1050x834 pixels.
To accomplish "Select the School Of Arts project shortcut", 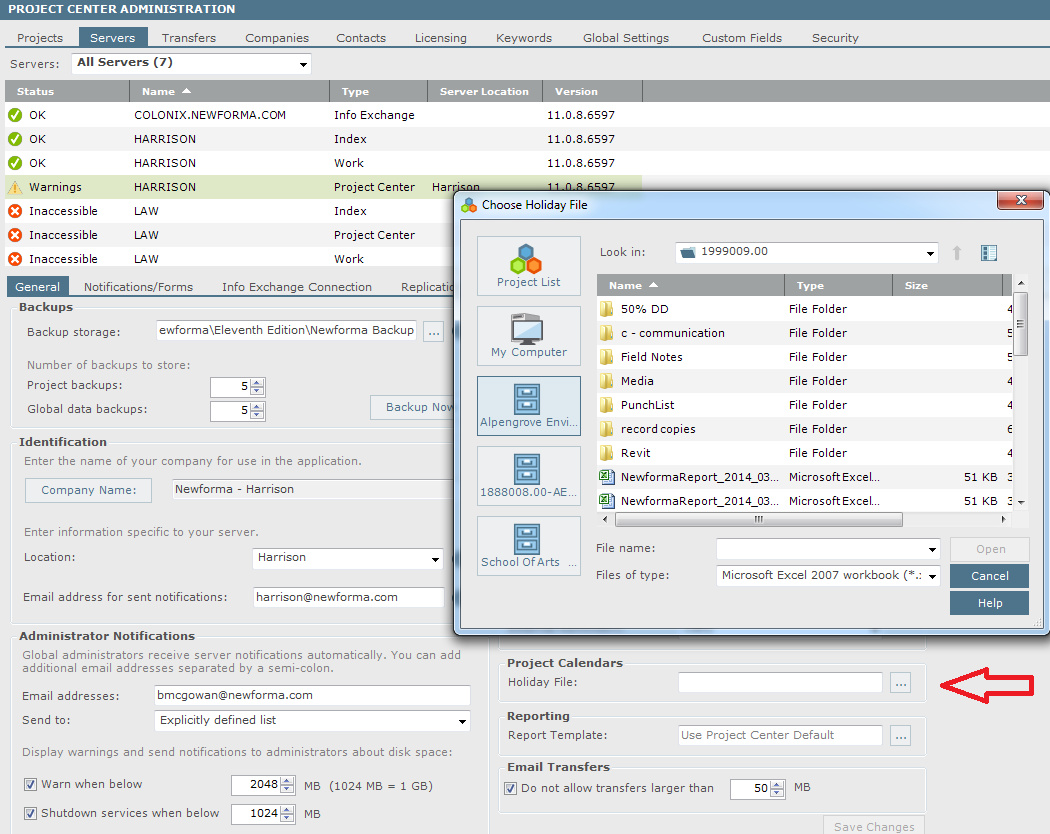I will pos(528,545).
